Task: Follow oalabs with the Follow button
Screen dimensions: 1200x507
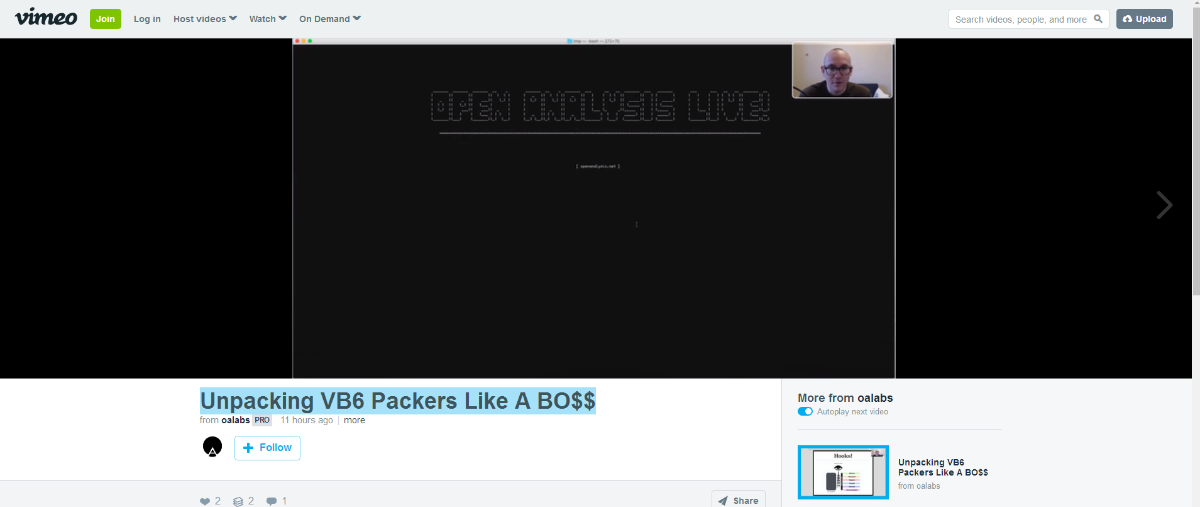Action: tap(267, 448)
